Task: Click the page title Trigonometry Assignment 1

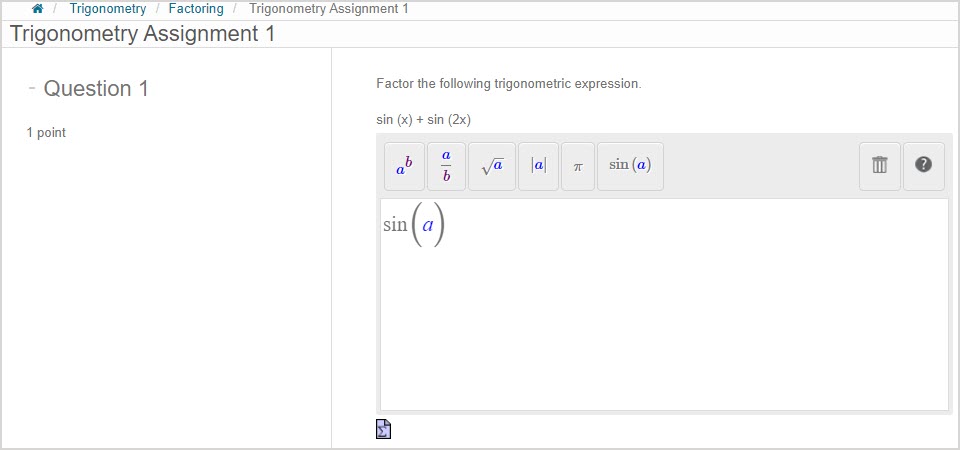Action: (x=142, y=34)
